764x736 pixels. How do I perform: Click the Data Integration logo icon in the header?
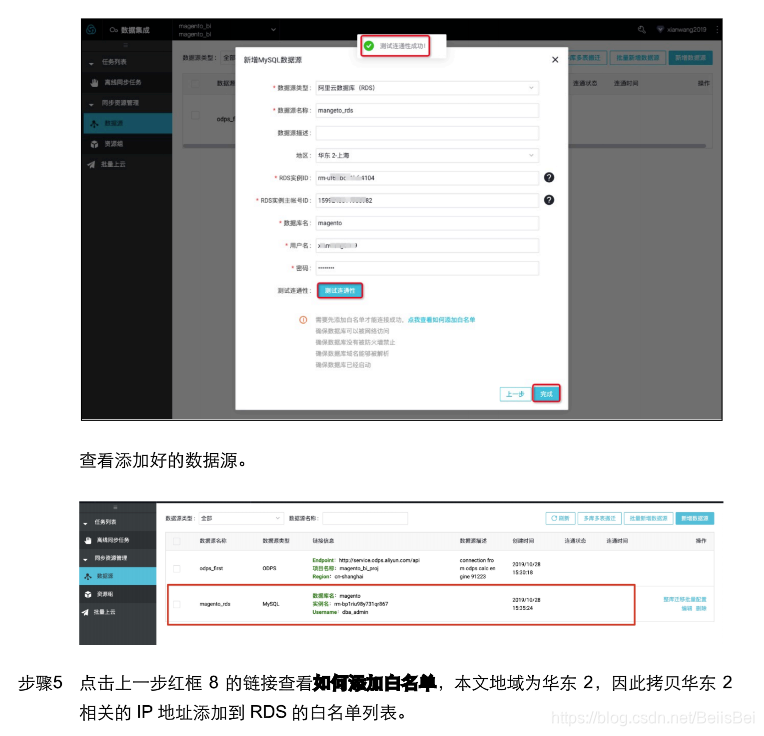click(x=91, y=30)
